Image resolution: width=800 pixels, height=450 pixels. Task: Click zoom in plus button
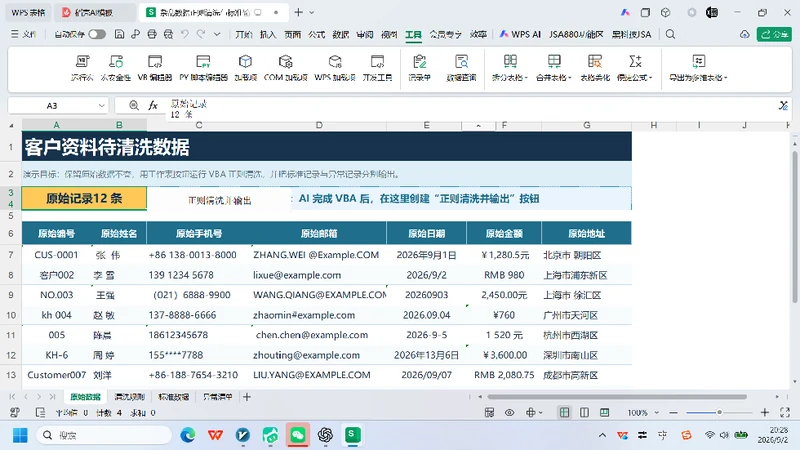(764, 412)
